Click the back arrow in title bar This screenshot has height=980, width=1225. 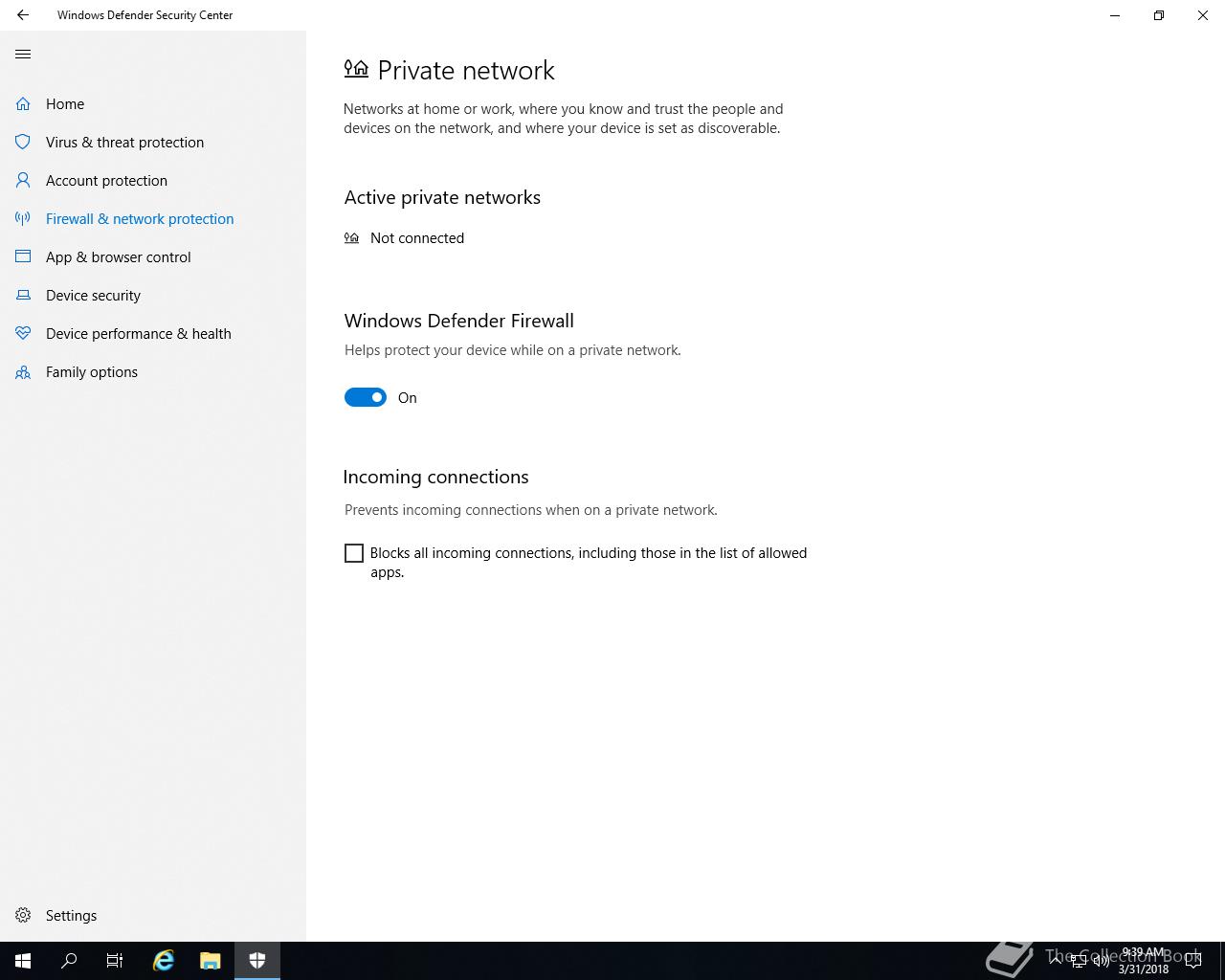pyautogui.click(x=23, y=15)
